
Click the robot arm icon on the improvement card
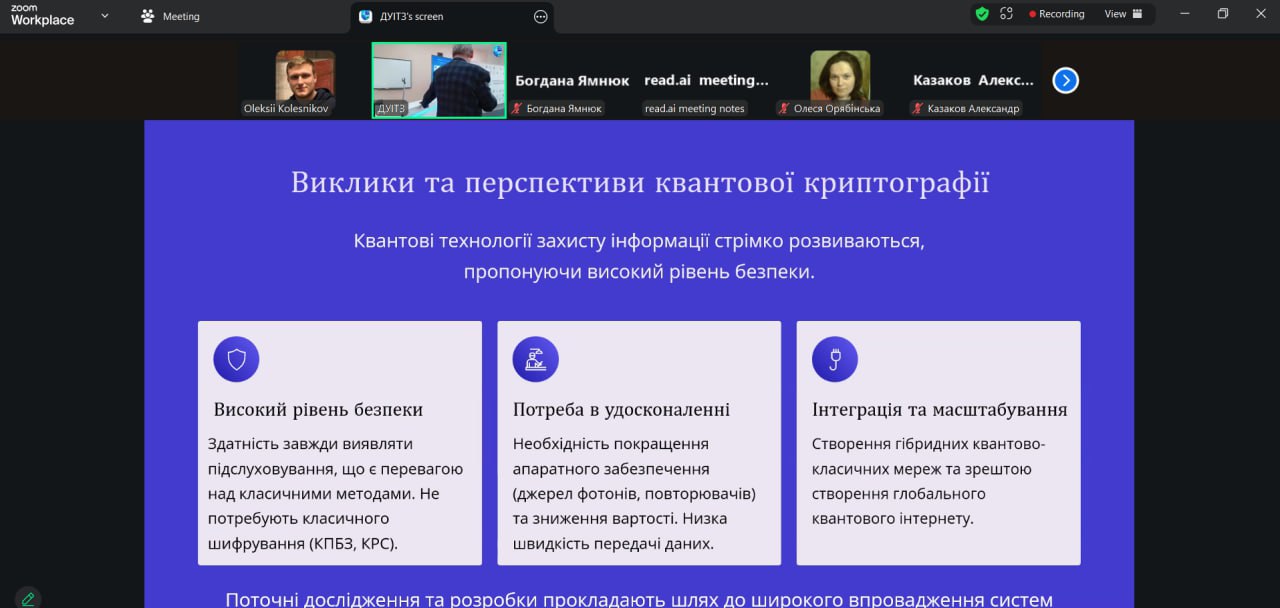(535, 359)
